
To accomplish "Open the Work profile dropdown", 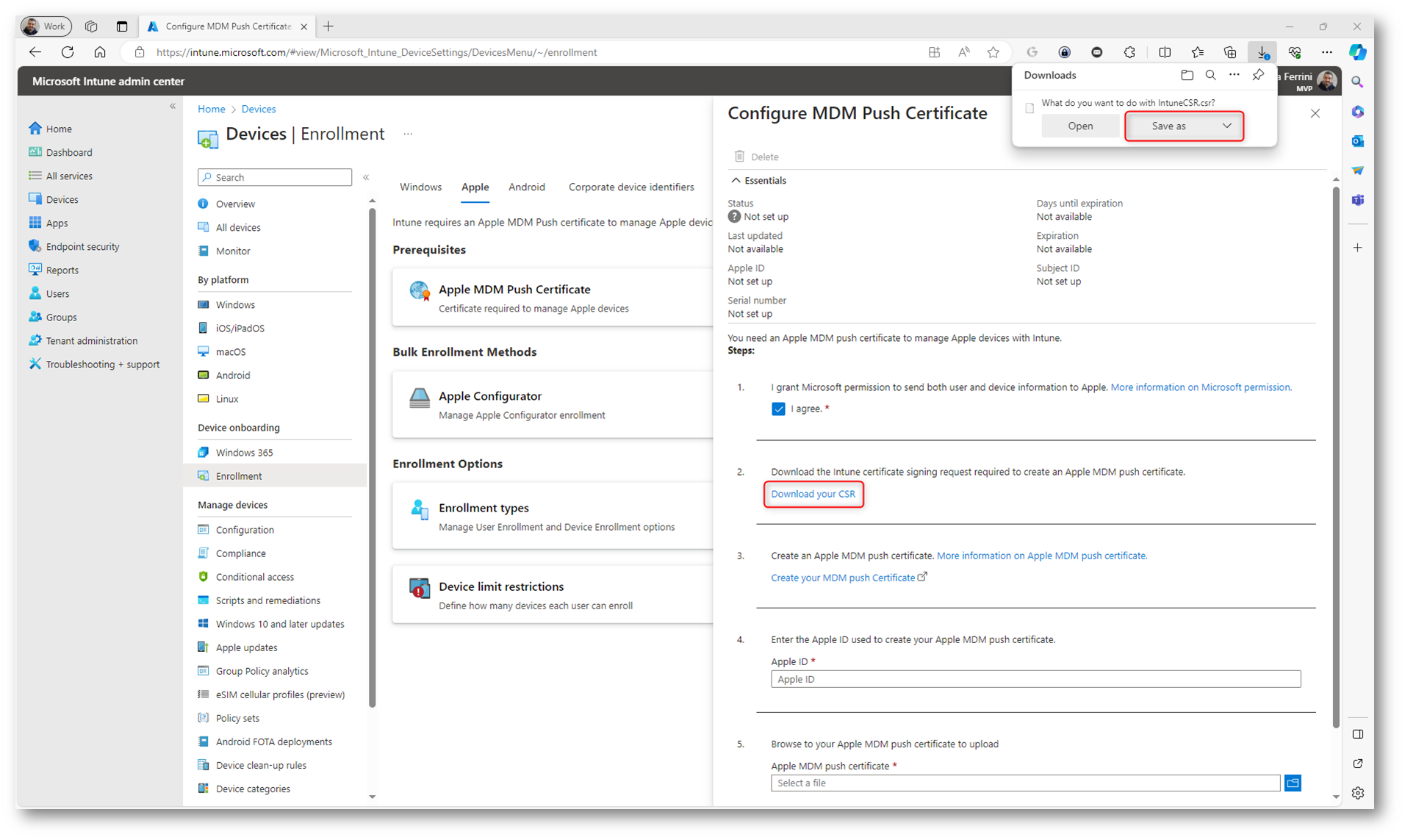I will tap(46, 26).
